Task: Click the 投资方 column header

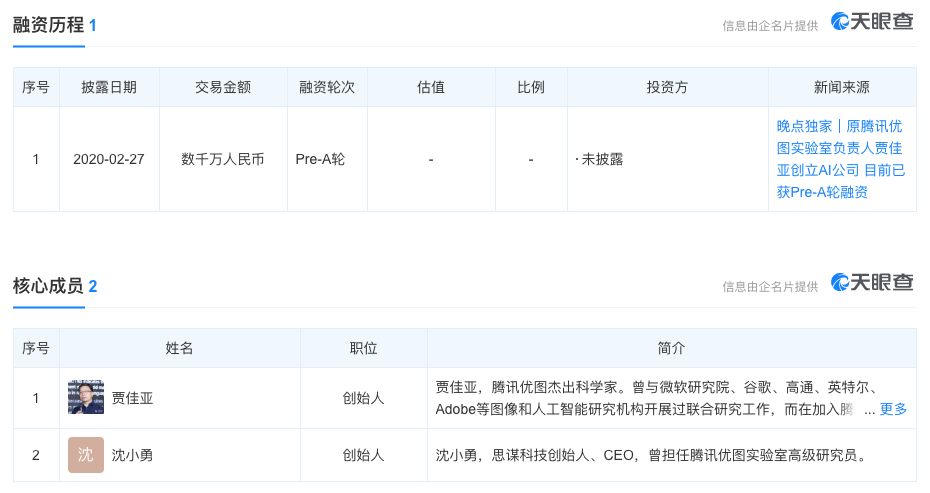Action: [x=667, y=87]
